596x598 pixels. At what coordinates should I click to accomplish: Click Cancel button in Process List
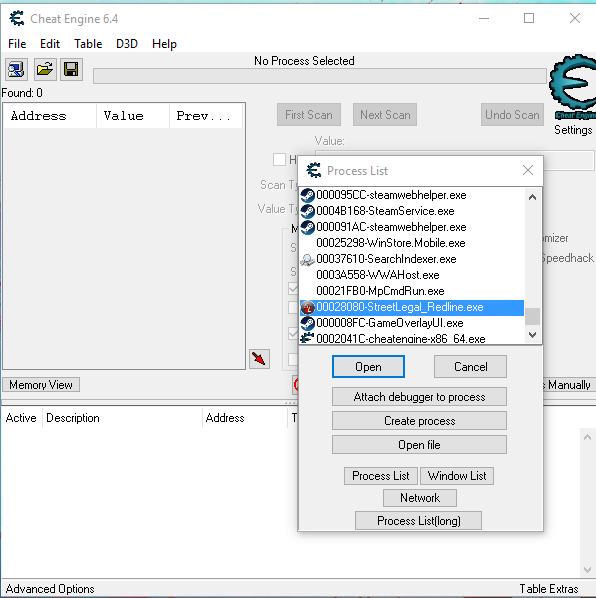tap(471, 367)
